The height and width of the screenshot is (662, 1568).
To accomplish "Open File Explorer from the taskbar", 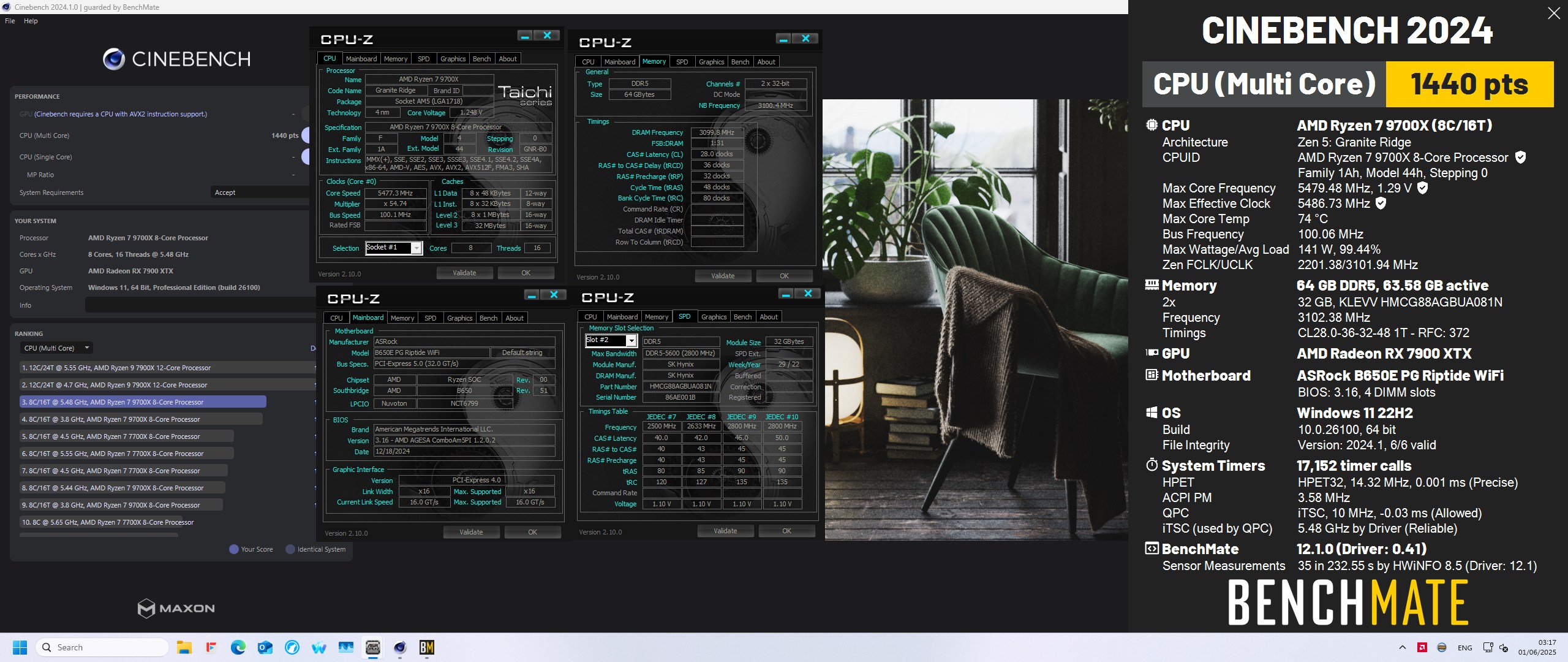I will [x=184, y=647].
